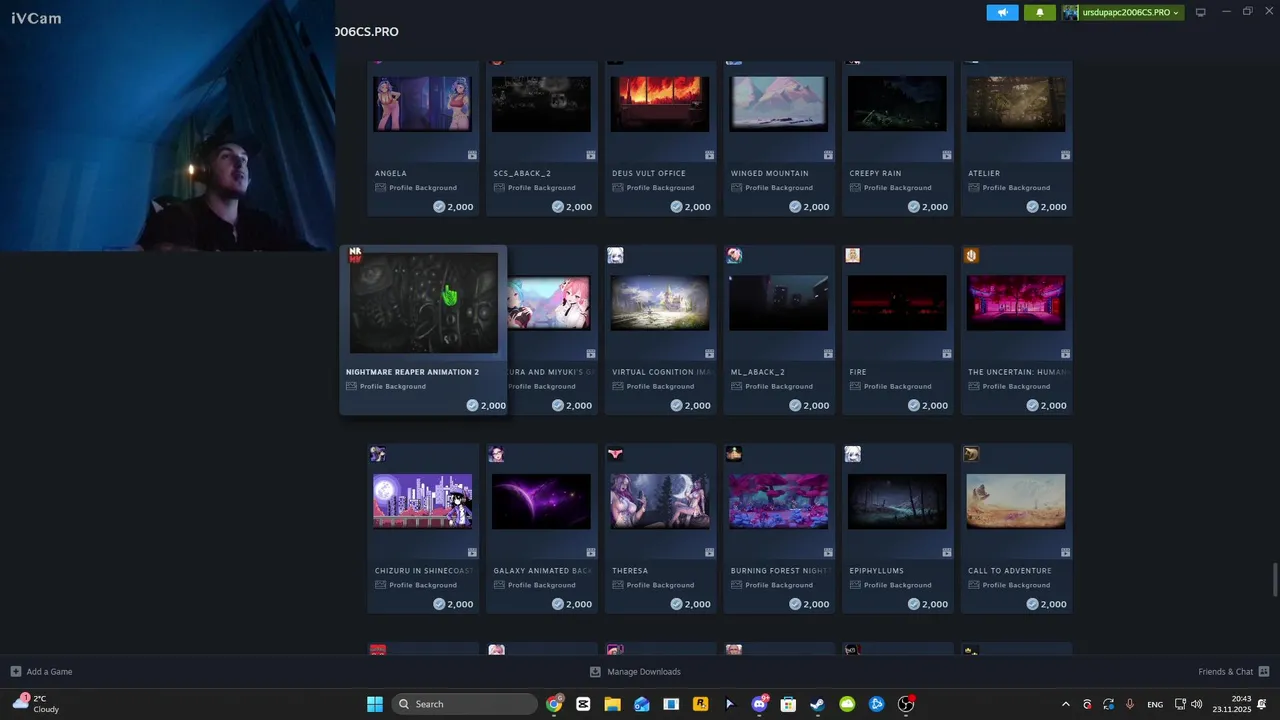Click the page scrollbar thumb

tap(1275, 579)
